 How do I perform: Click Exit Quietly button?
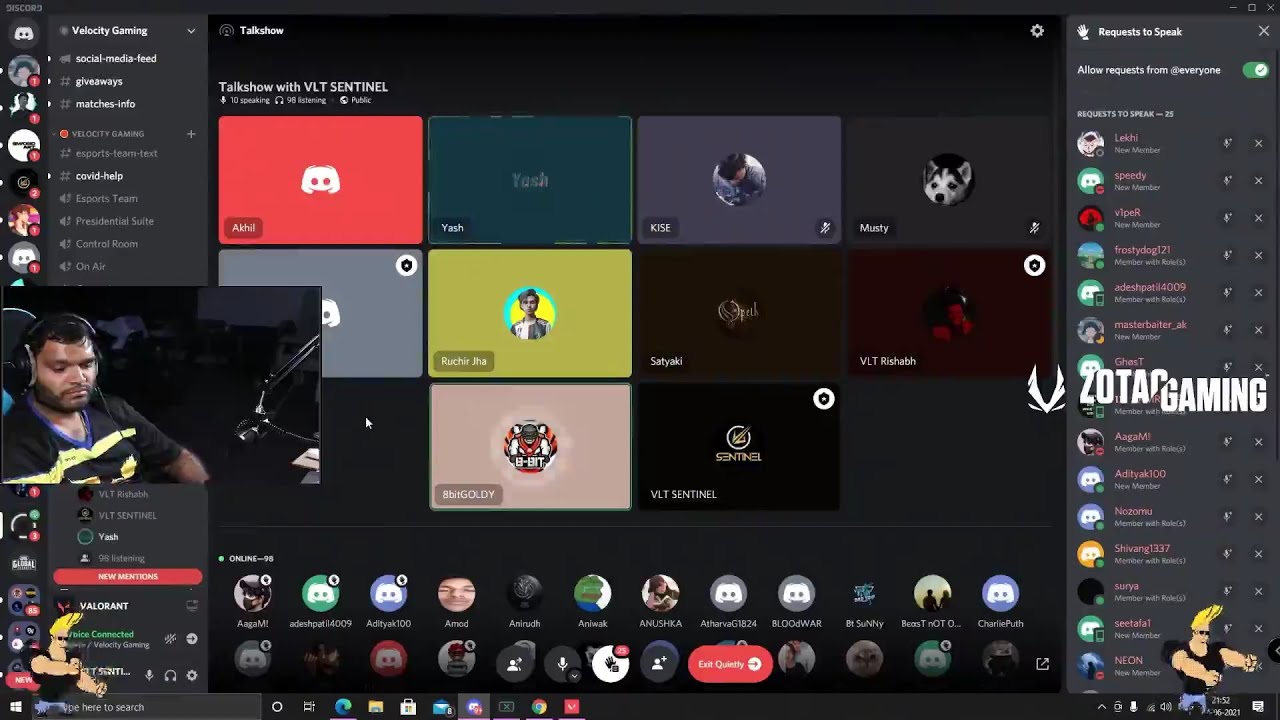[x=730, y=664]
